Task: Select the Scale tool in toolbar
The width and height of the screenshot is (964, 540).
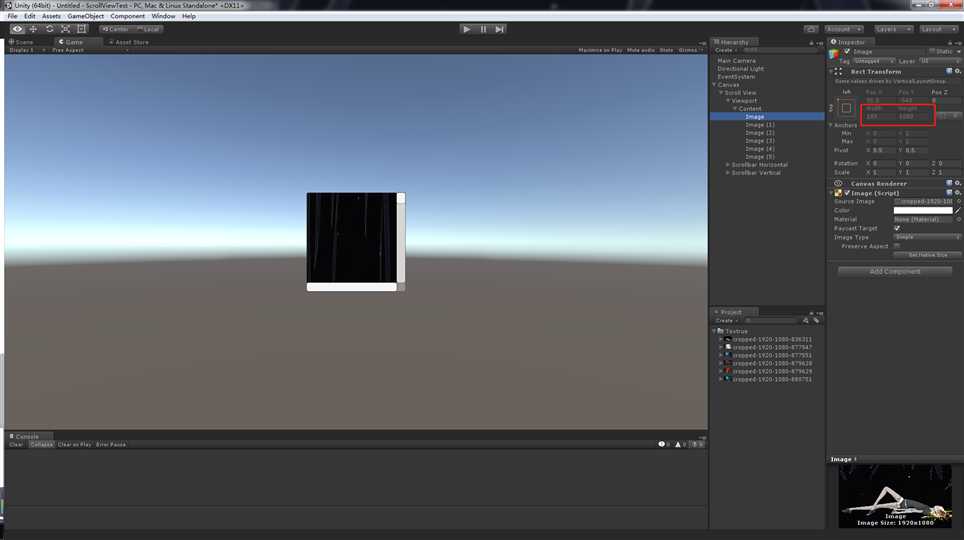Action: click(65, 29)
